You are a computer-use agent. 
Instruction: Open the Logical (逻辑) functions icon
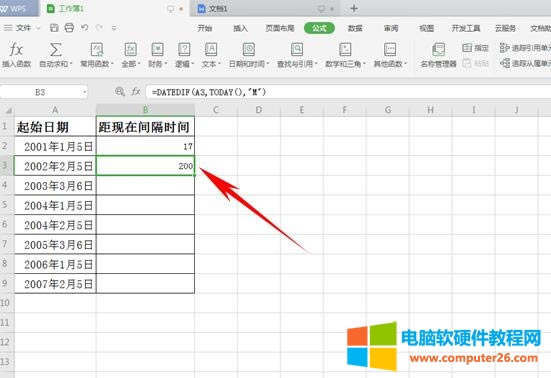coord(184,50)
